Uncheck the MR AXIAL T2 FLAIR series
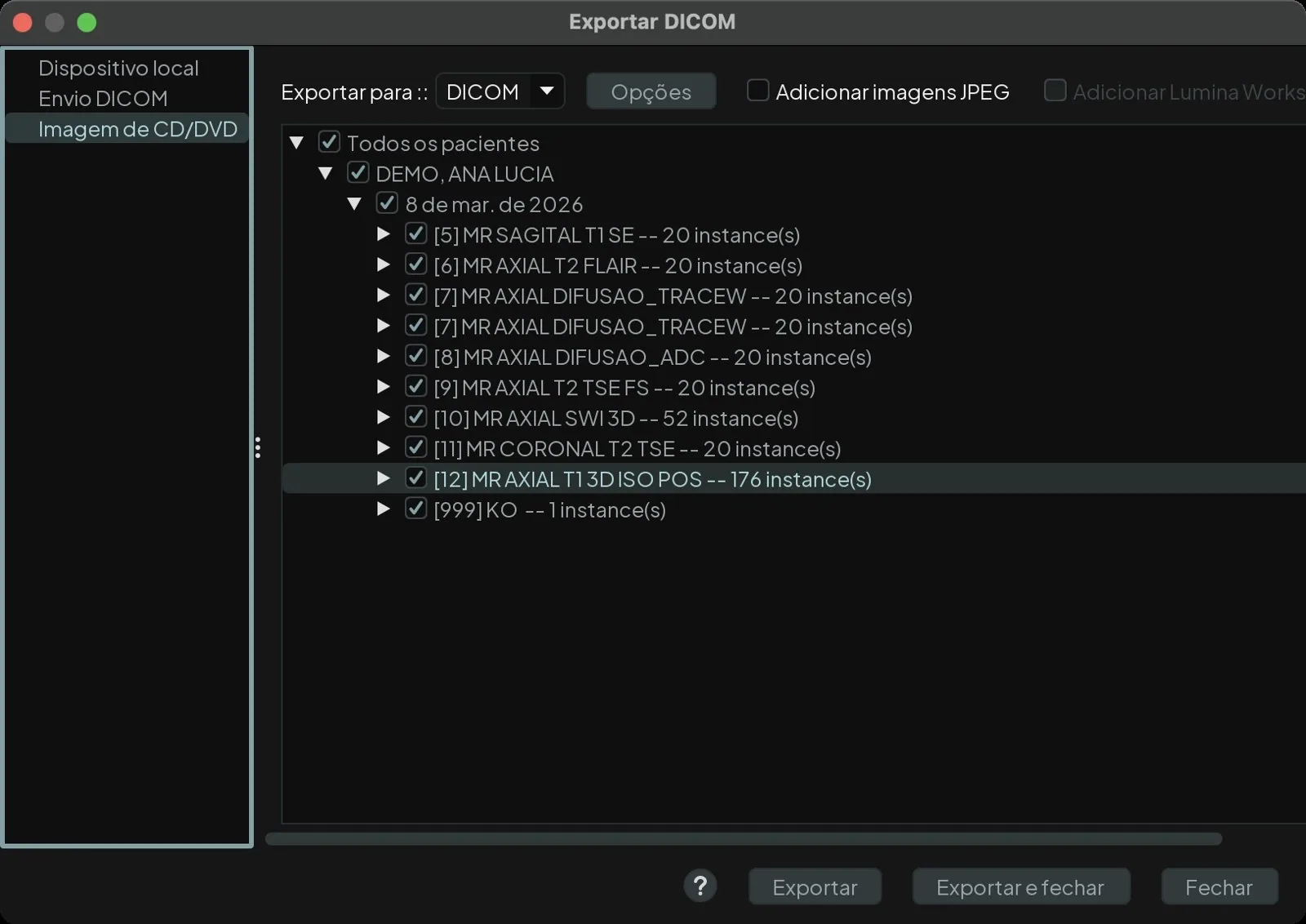Screen dimensions: 1306x924 coord(415,264)
